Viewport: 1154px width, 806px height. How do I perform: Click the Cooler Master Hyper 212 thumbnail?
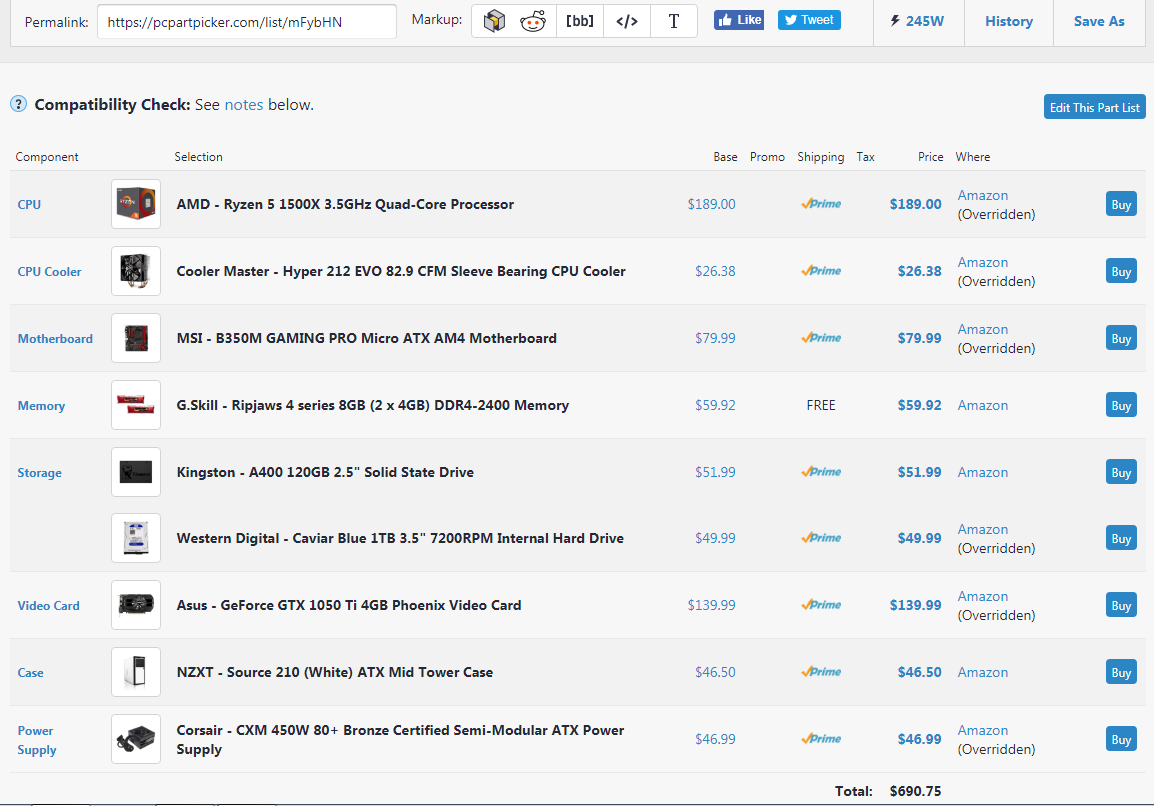pos(135,271)
